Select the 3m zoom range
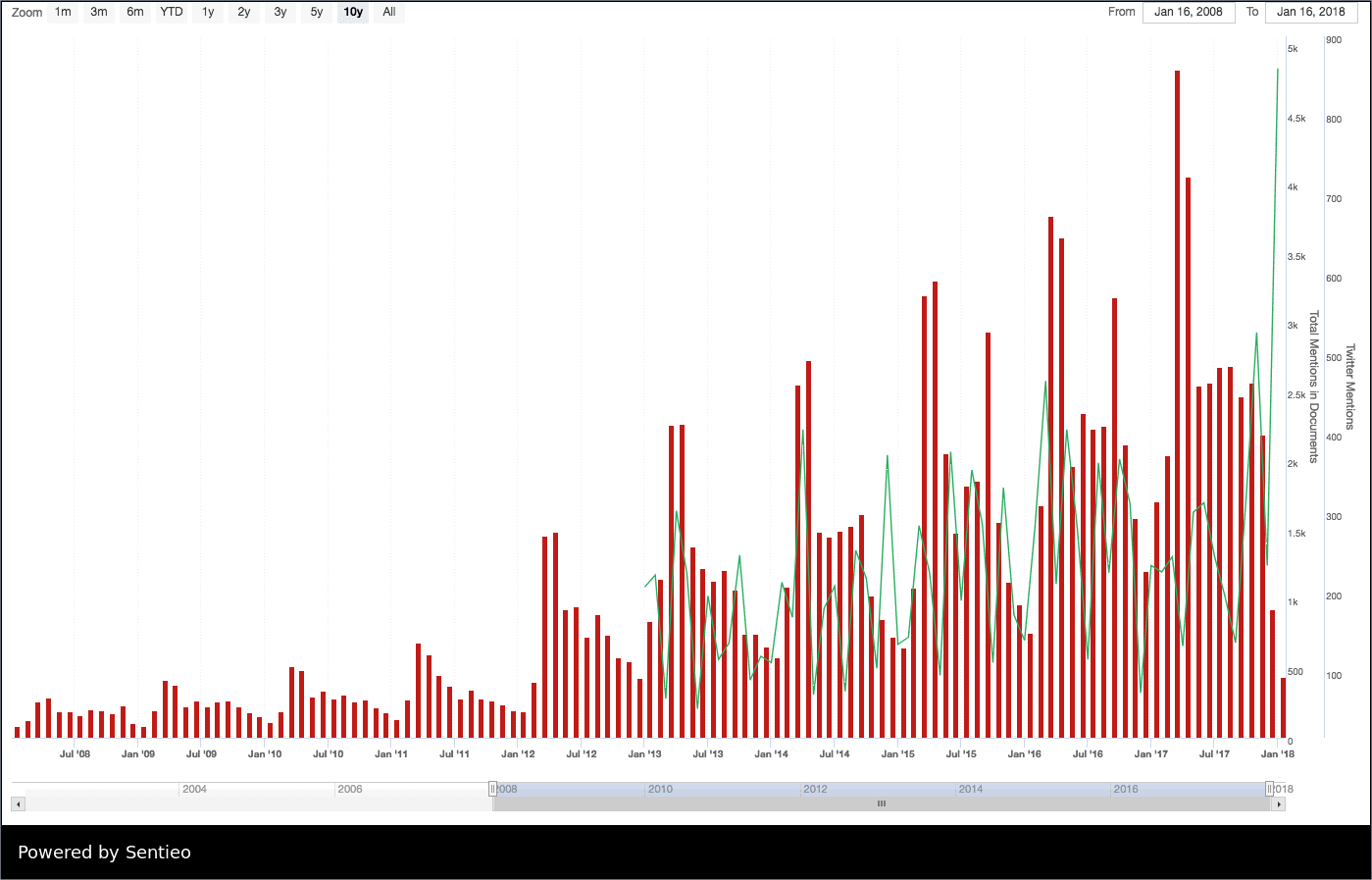The height and width of the screenshot is (880, 1372). [99, 13]
